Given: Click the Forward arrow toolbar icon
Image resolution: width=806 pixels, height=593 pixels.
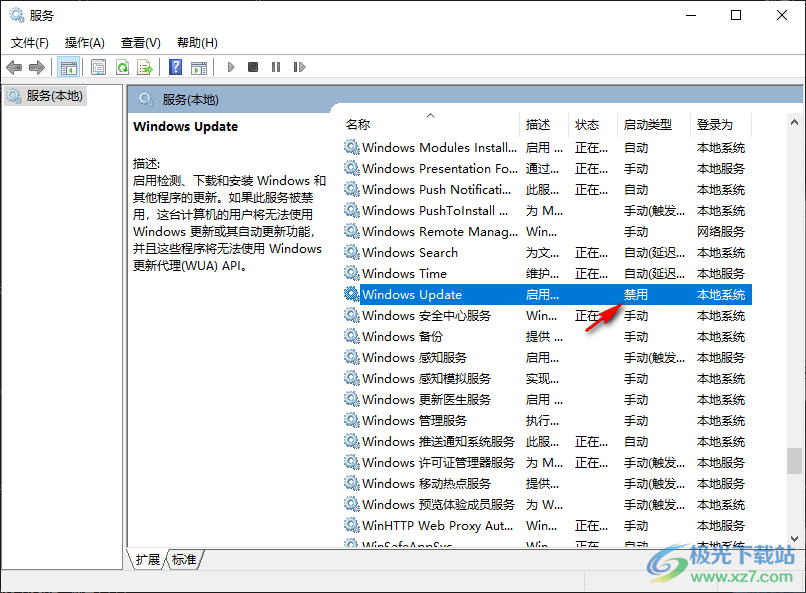Looking at the screenshot, I should click(x=37, y=67).
